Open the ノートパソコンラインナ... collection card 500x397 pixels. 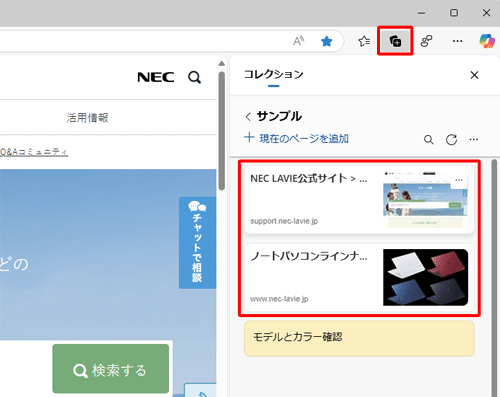pyautogui.click(x=359, y=277)
